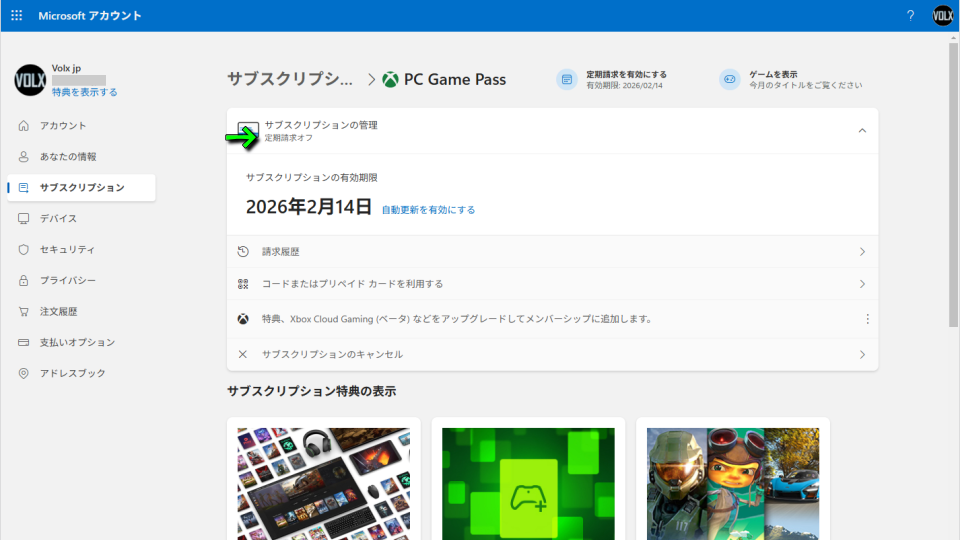Open the three-dot menu on upgrade row
This screenshot has height=540, width=960.
867,319
